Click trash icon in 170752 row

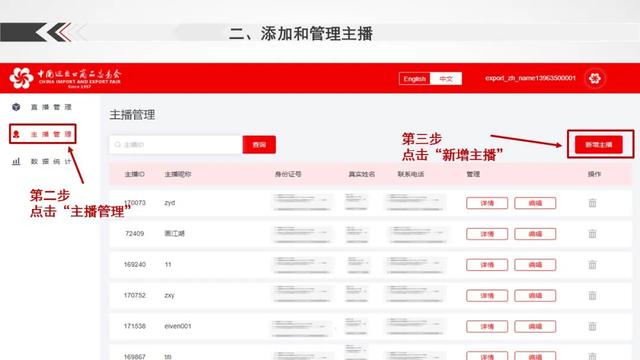pos(592,295)
